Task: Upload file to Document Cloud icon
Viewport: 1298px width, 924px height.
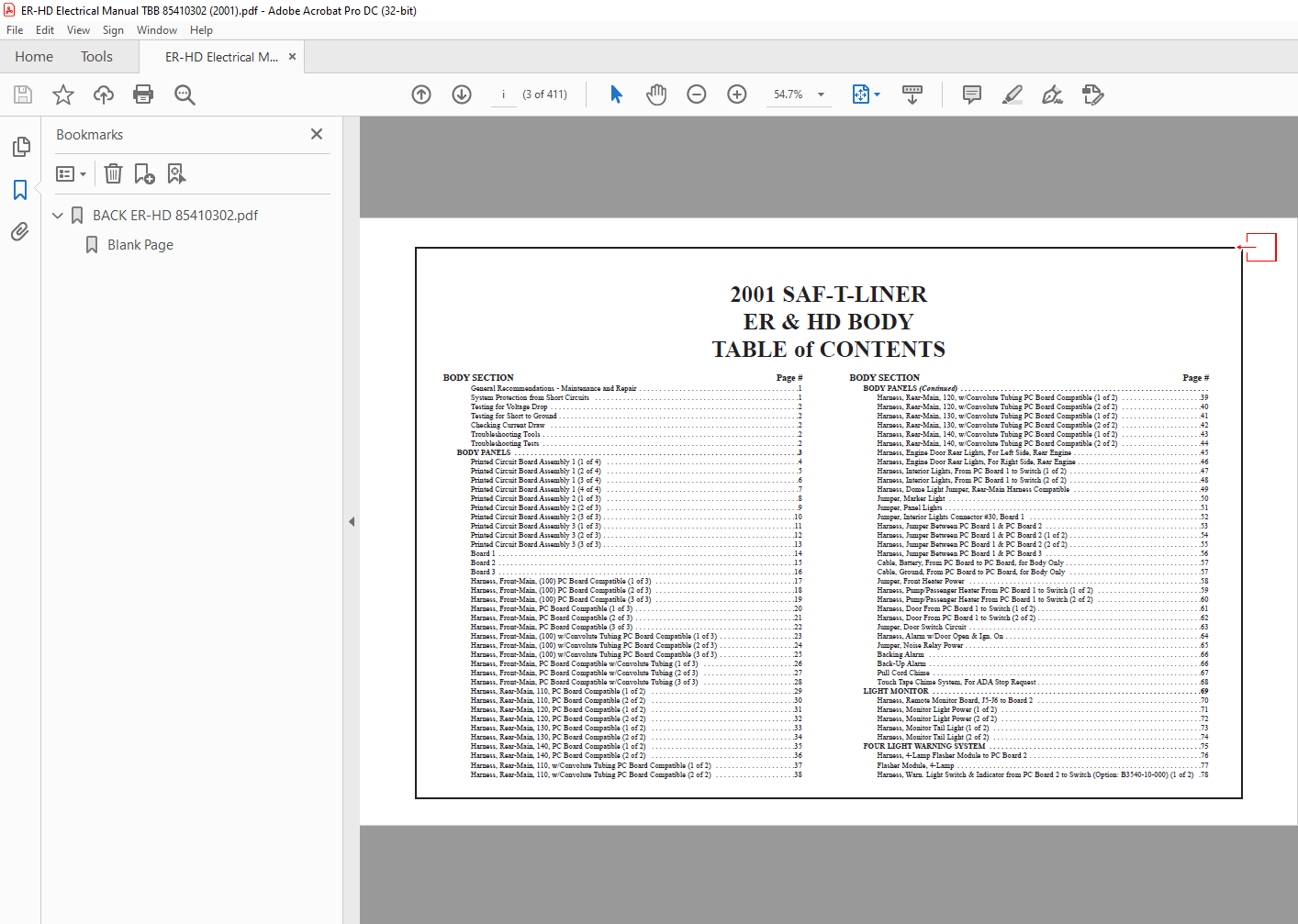Action: pyautogui.click(x=104, y=95)
